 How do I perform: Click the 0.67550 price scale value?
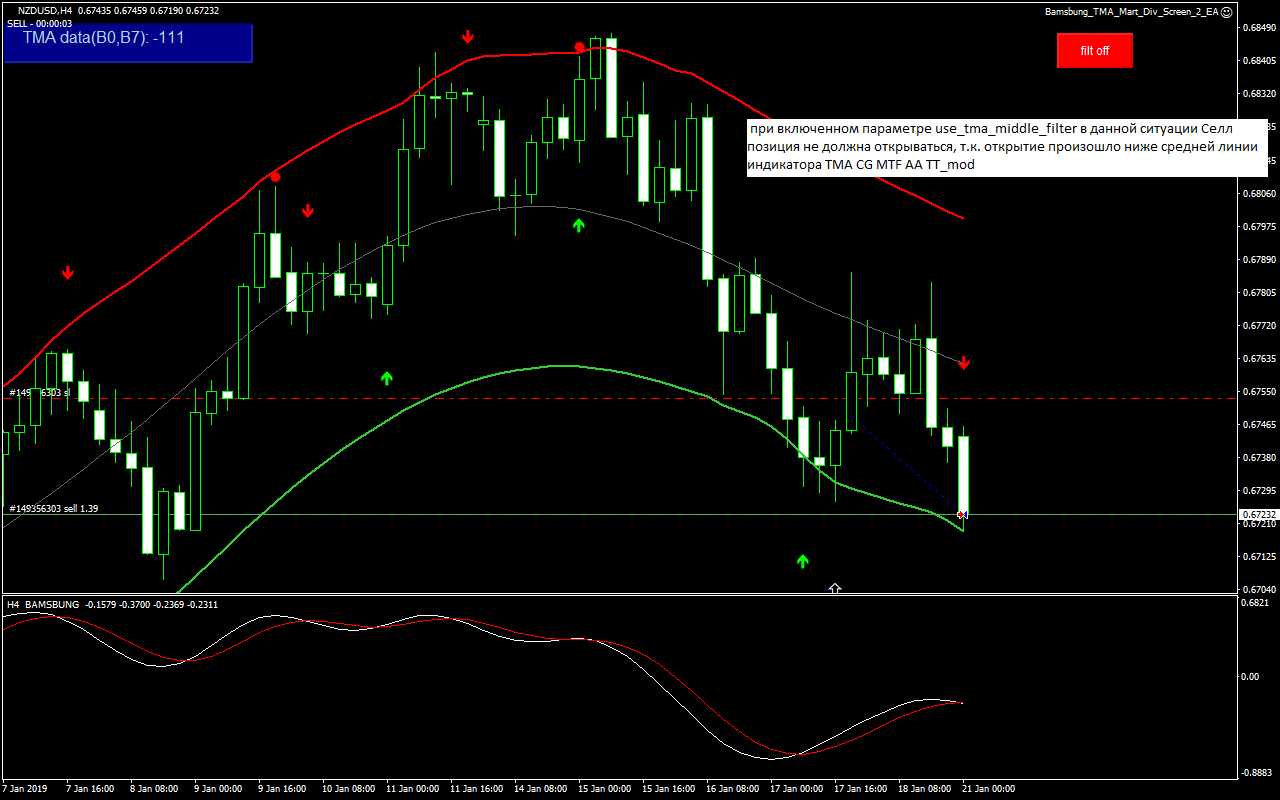tap(1258, 392)
